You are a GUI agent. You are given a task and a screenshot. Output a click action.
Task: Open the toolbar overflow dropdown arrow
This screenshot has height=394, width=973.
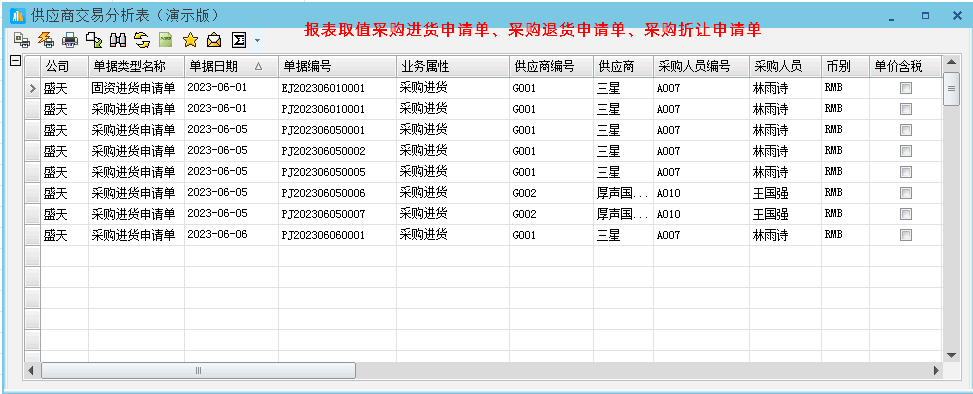click(257, 41)
